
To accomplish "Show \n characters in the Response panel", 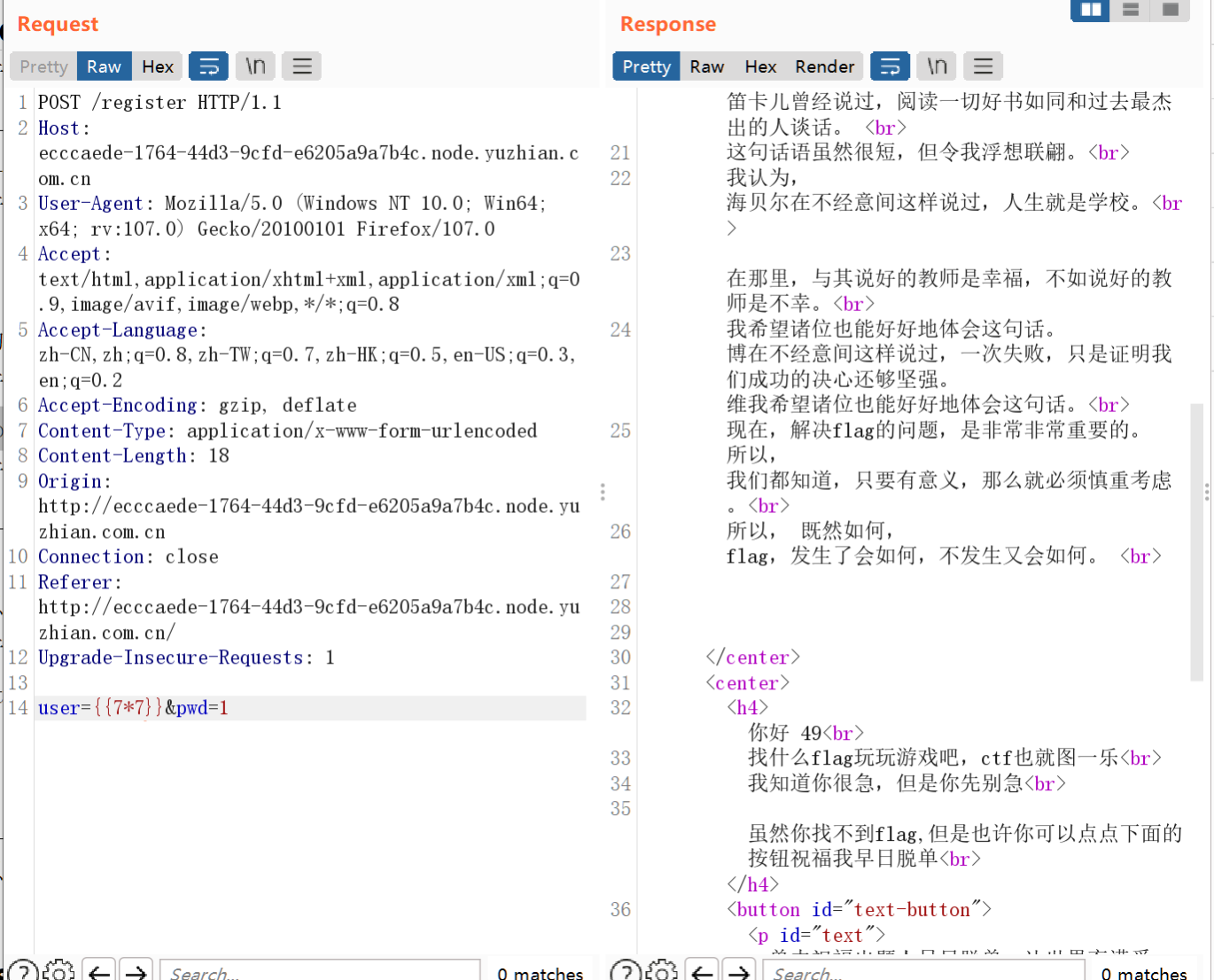I will click(x=936, y=66).
